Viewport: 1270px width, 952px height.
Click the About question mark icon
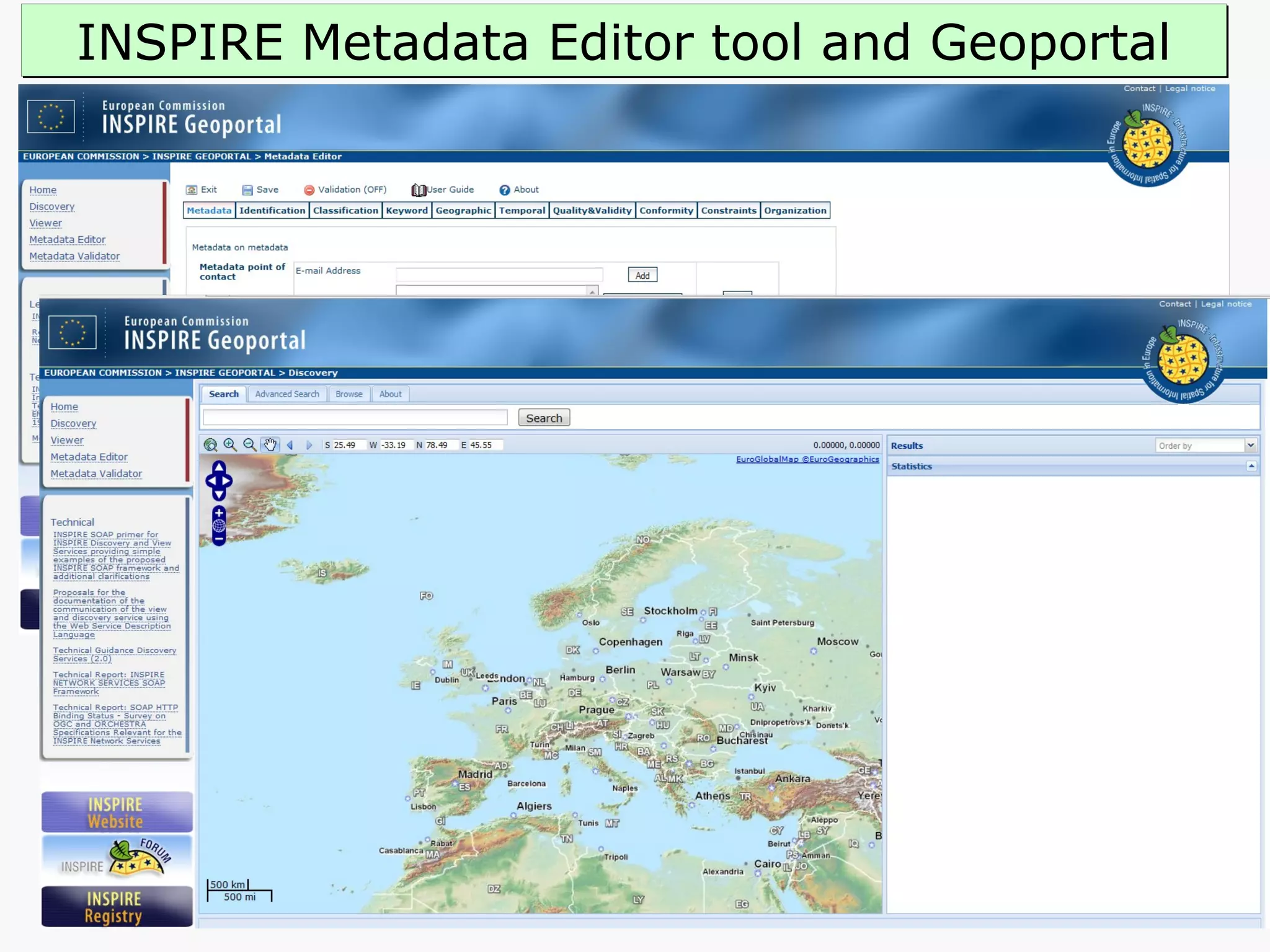click(505, 190)
